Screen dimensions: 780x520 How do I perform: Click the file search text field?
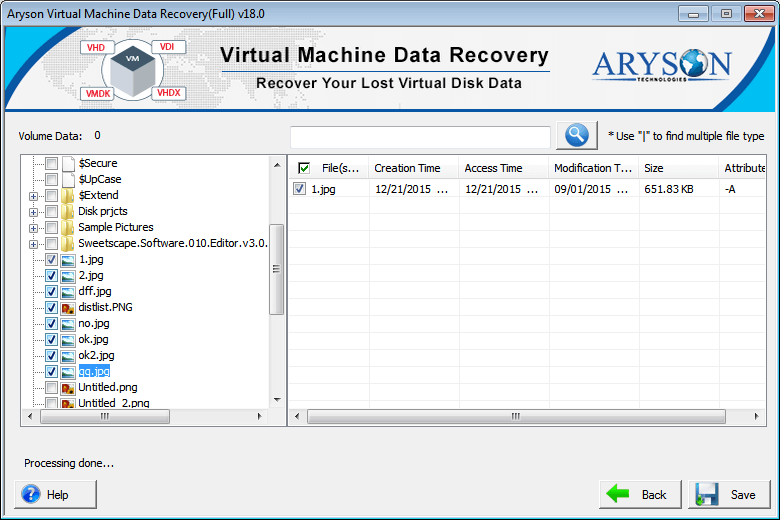(x=420, y=136)
